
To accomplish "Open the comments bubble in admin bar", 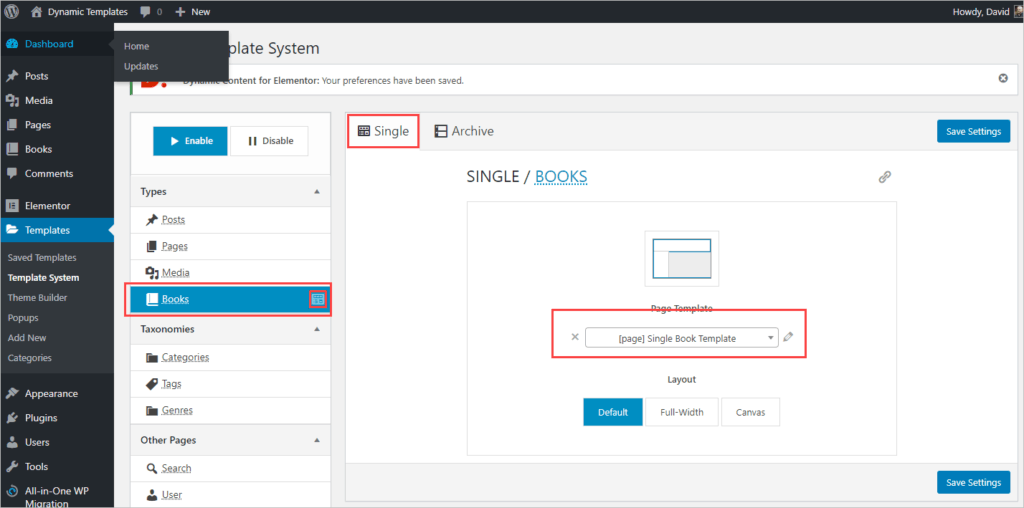I will [x=152, y=12].
